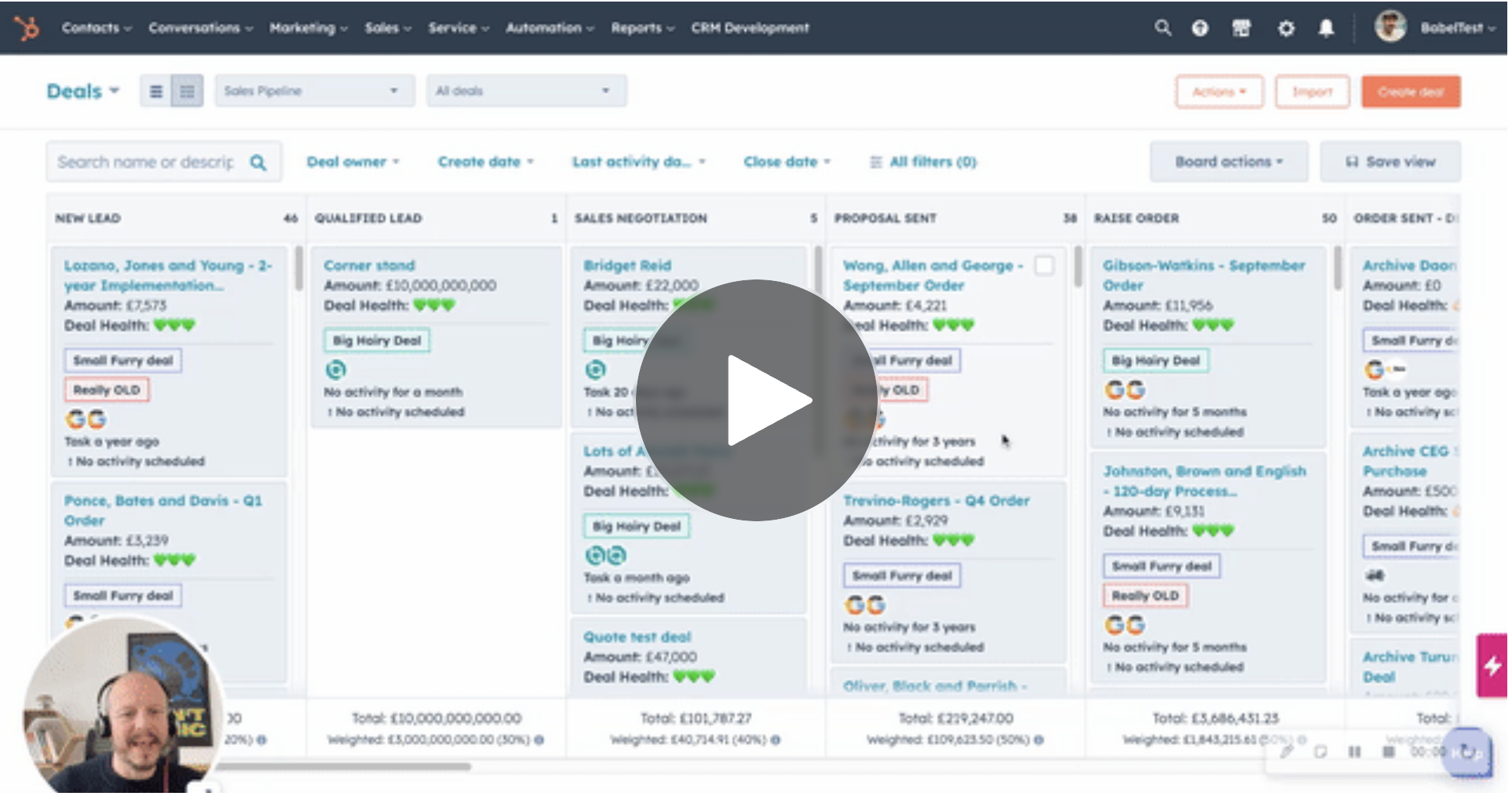Switch to list view icon
This screenshot has width=1512, height=796.
point(157,91)
